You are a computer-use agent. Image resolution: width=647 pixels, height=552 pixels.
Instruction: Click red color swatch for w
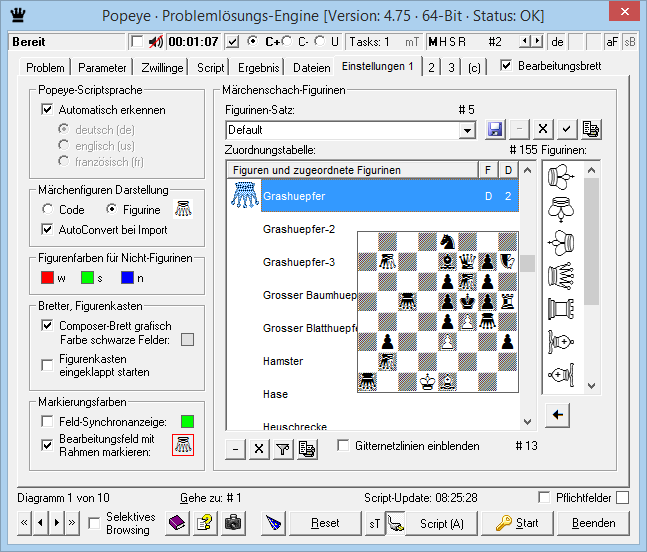47,278
